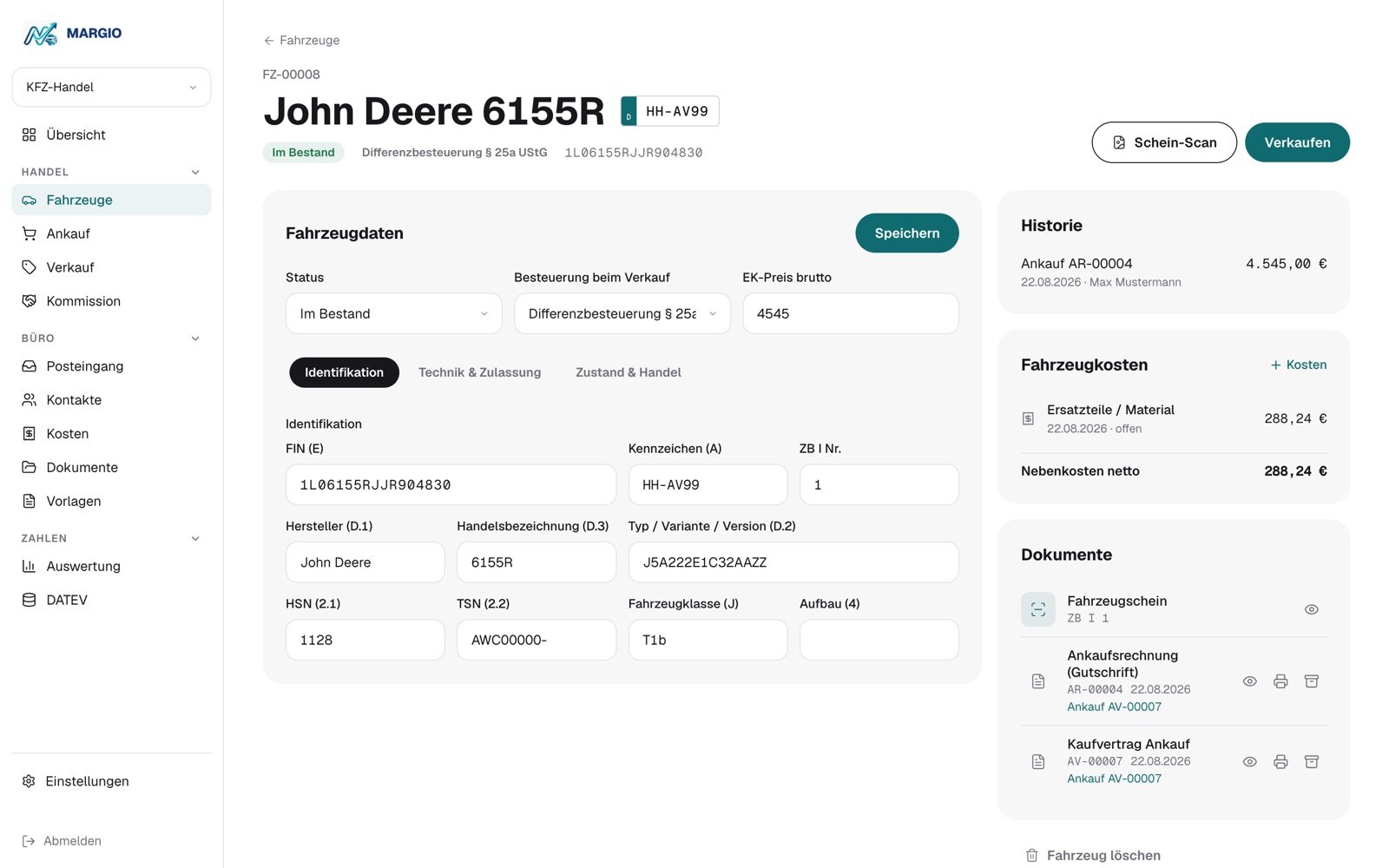Screen dimensions: 1389x868
Task: Print the Ankaufsrechnung (Gutschrift) document
Action: pyautogui.click(x=1280, y=681)
